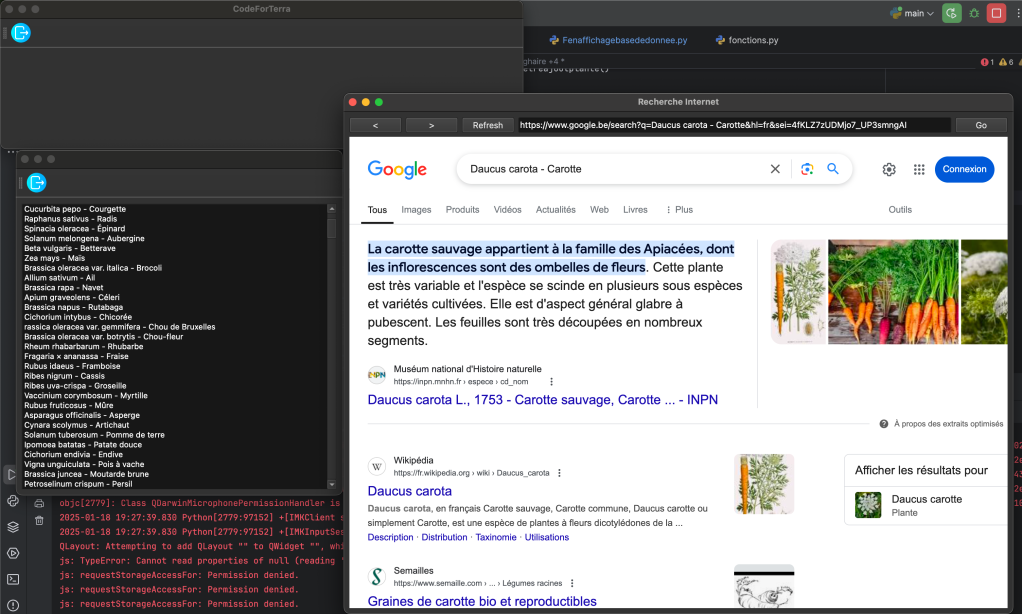Open the Python Console tool window
Screen dimensions: 1022x614
coord(13,501)
